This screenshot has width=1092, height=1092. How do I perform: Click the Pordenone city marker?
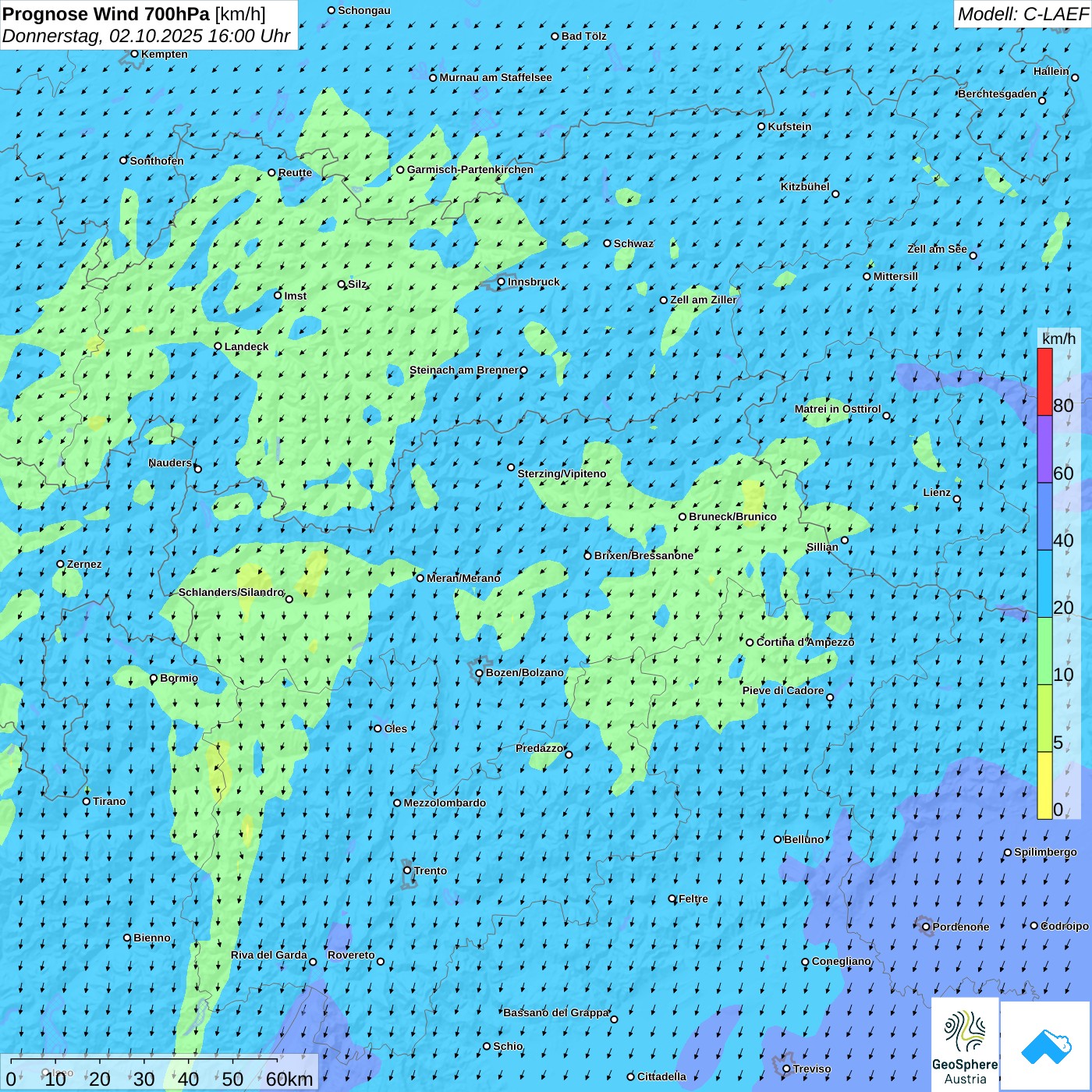coord(927,927)
